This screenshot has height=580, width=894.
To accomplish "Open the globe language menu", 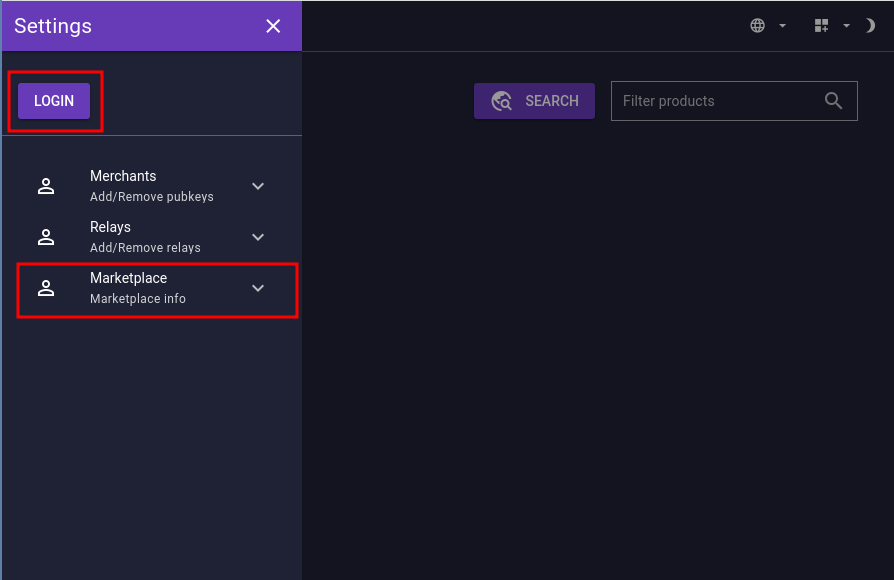I will point(758,26).
